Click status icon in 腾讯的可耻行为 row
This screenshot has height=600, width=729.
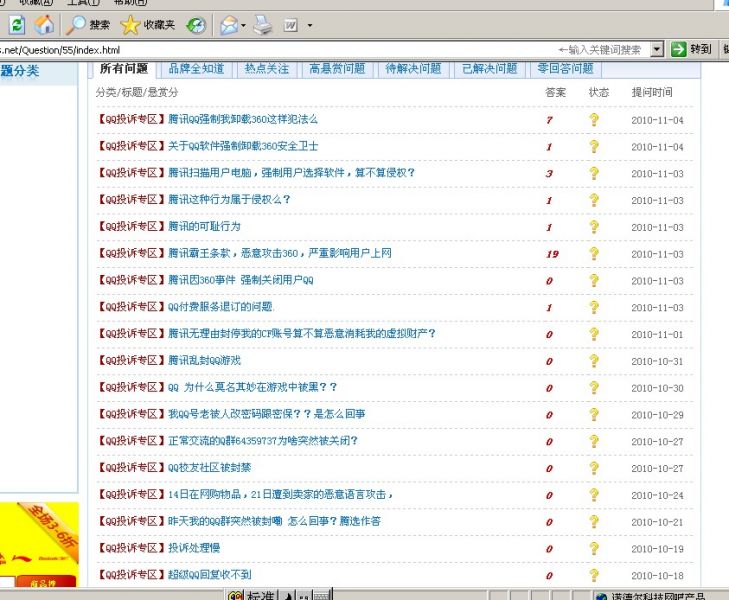594,227
